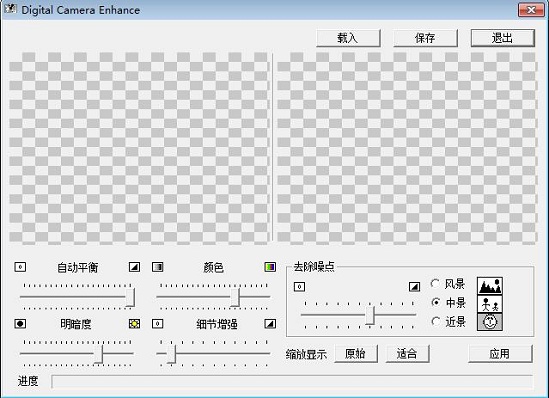
Task: Click the two-people medium scene icon
Action: (x=489, y=304)
